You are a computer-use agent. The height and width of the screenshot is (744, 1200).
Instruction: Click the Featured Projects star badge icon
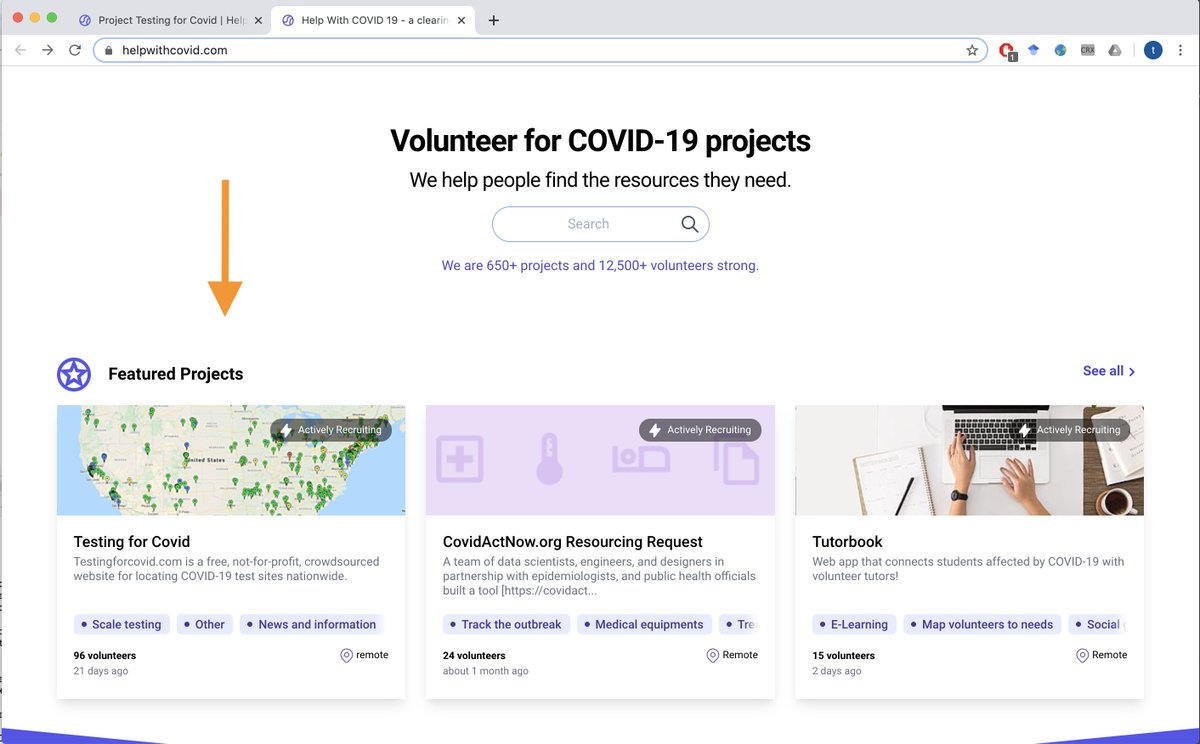coord(74,374)
